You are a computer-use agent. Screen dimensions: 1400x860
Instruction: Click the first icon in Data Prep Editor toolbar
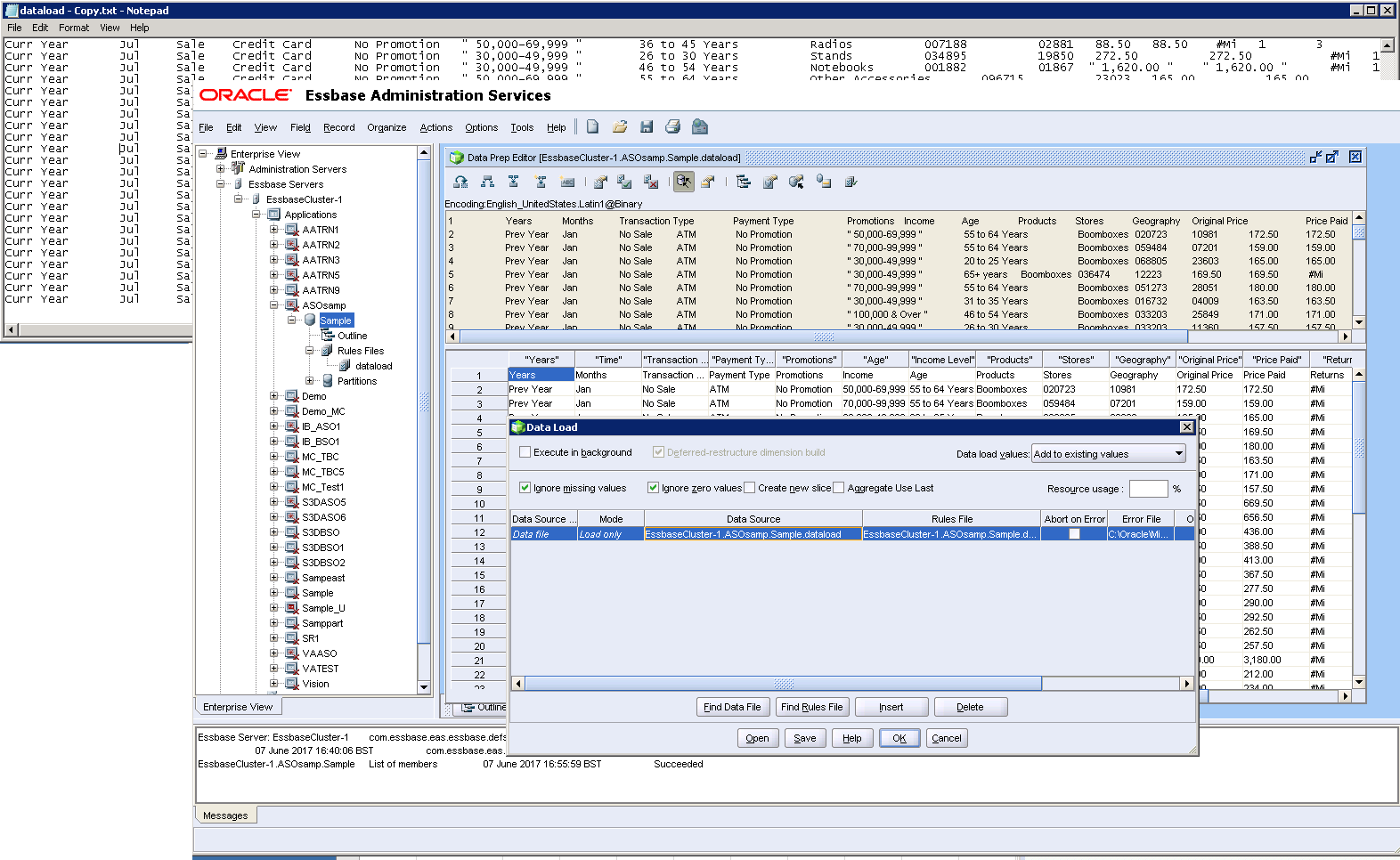click(x=460, y=182)
